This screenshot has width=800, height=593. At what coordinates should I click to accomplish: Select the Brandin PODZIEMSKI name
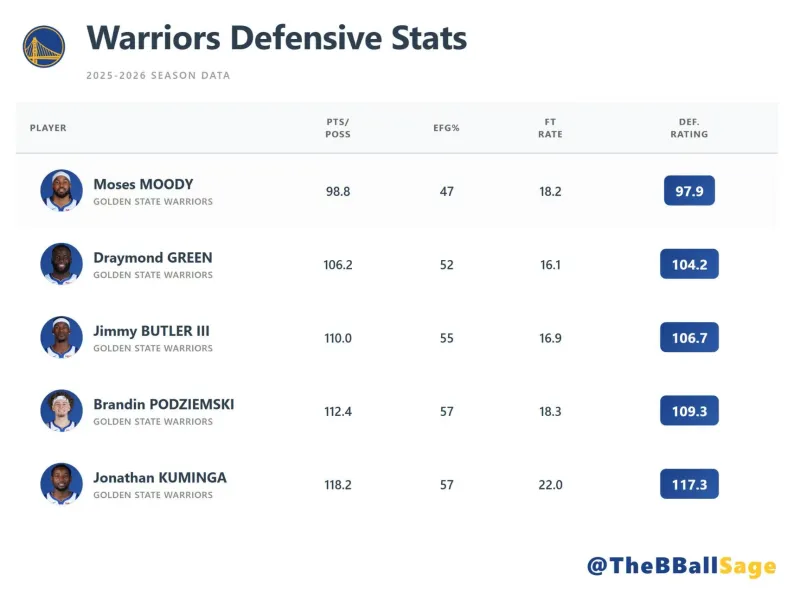tap(163, 405)
